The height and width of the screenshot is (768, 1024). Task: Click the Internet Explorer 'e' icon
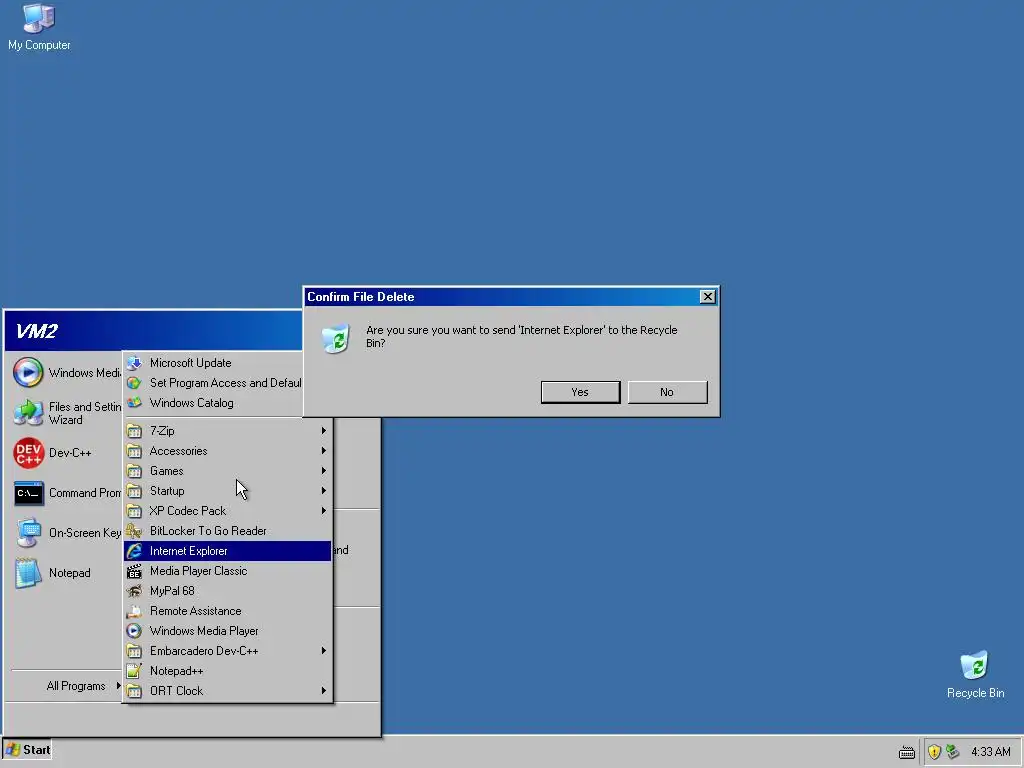pyautogui.click(x=134, y=551)
